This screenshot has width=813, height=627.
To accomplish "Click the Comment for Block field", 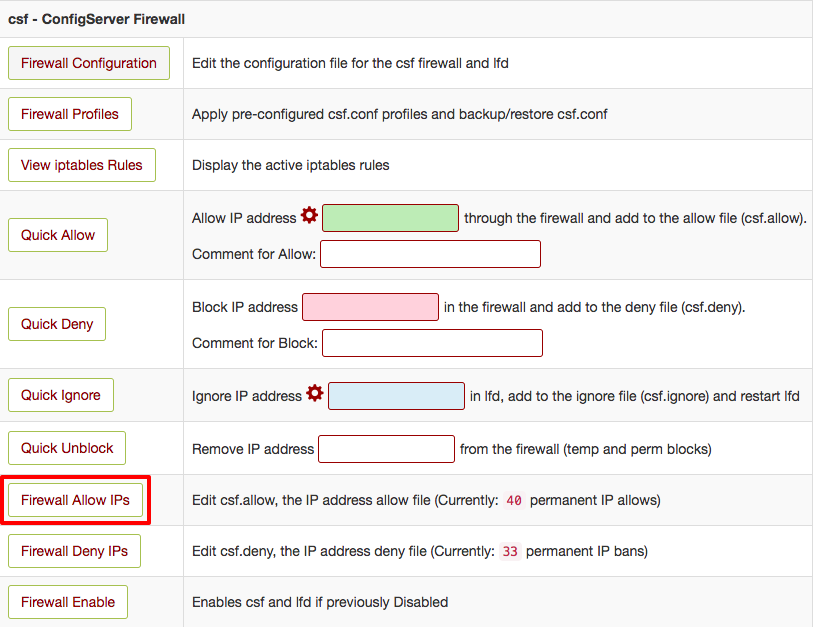I will tap(432, 343).
